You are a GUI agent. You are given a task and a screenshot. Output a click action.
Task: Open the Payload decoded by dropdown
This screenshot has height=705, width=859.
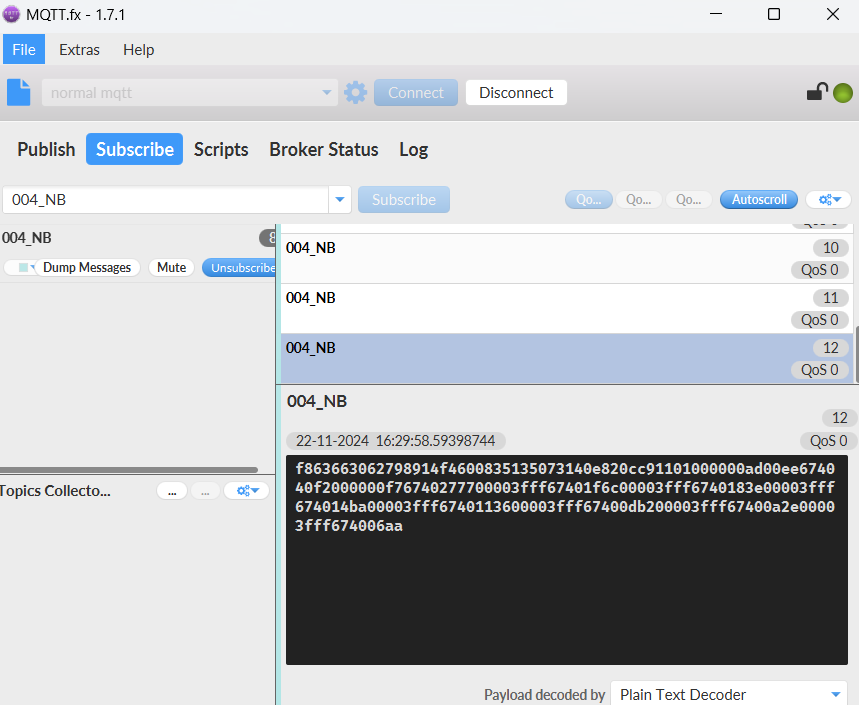pos(729,694)
